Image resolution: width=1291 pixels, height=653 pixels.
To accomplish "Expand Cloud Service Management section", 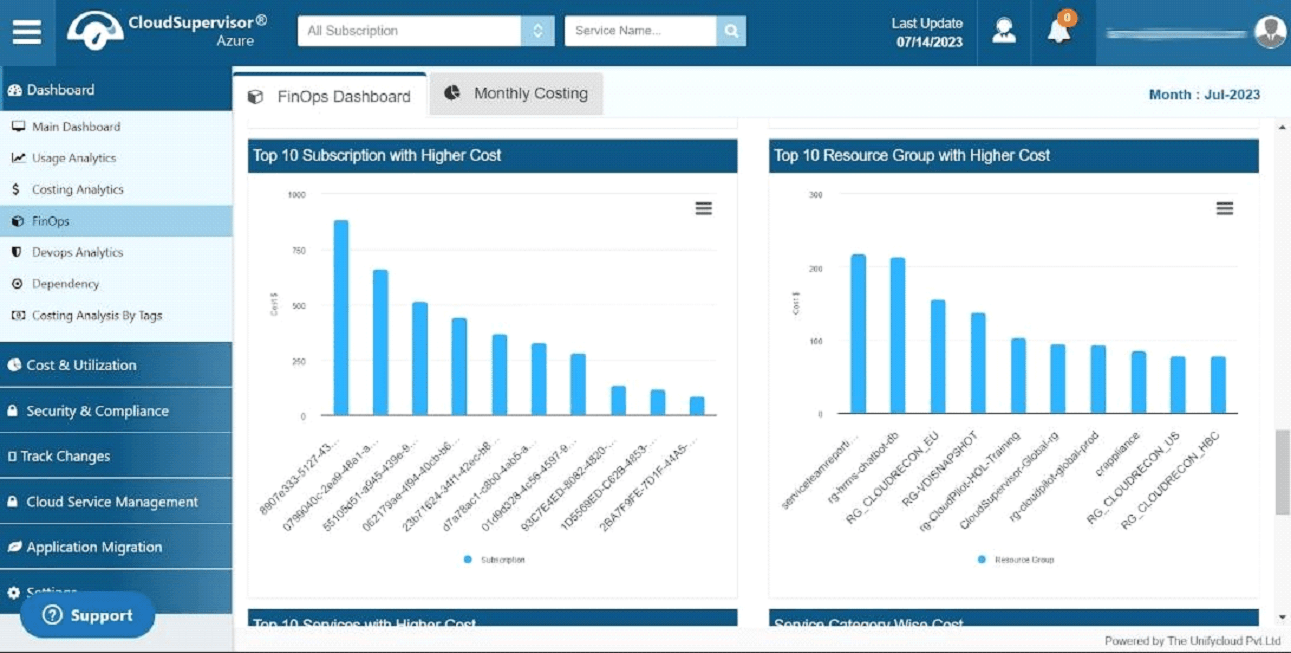I will [x=116, y=502].
